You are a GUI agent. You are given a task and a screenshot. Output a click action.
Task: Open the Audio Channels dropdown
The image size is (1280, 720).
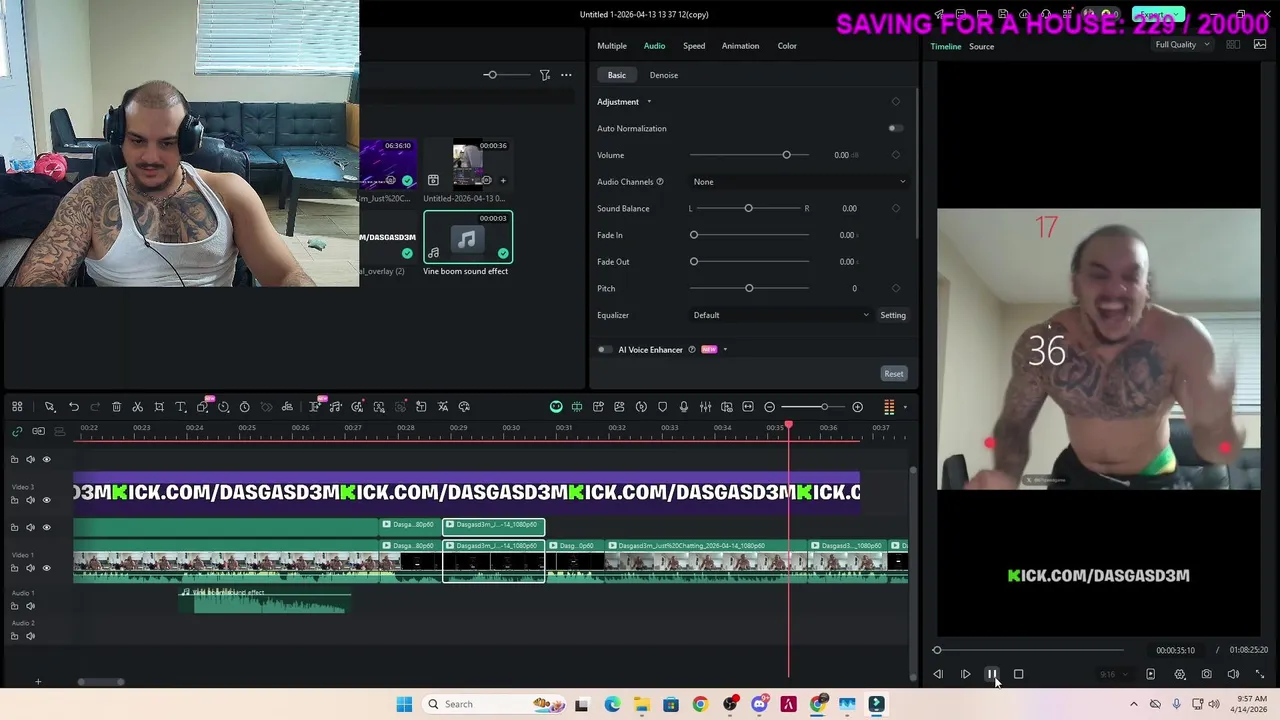799,182
